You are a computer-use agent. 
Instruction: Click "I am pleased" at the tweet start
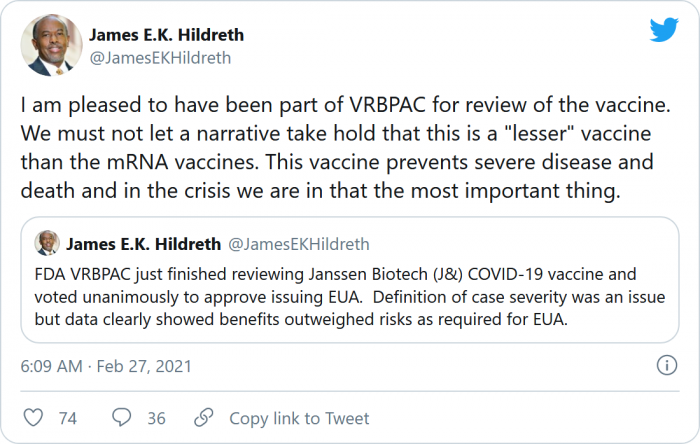tap(75, 106)
